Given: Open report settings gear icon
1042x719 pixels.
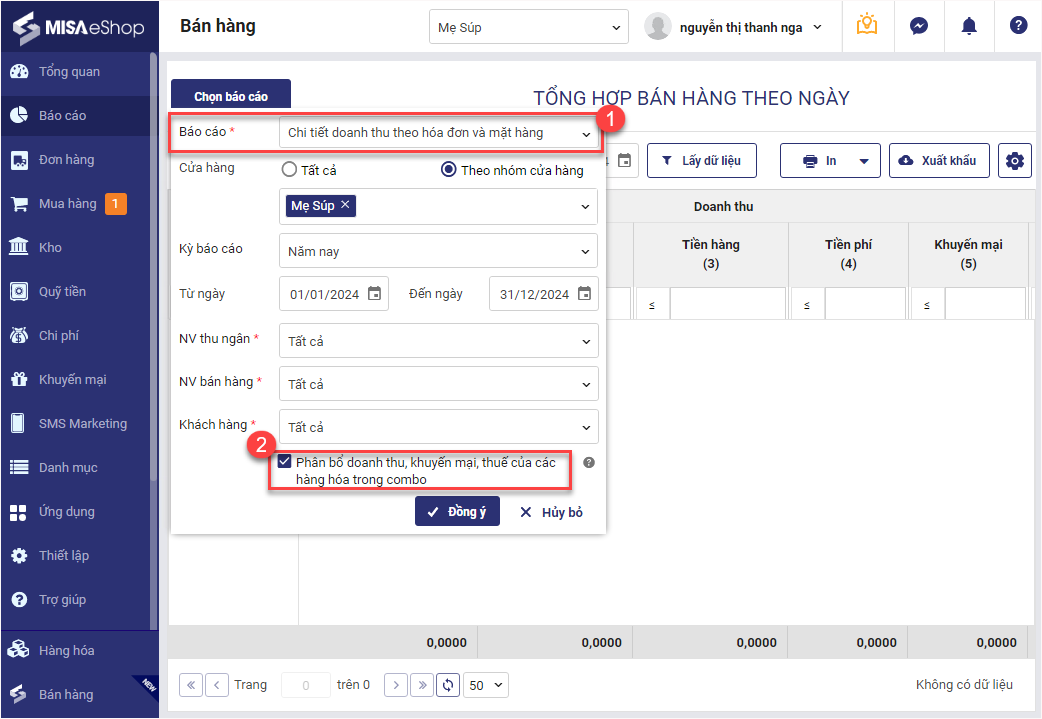Looking at the screenshot, I should (x=1014, y=161).
